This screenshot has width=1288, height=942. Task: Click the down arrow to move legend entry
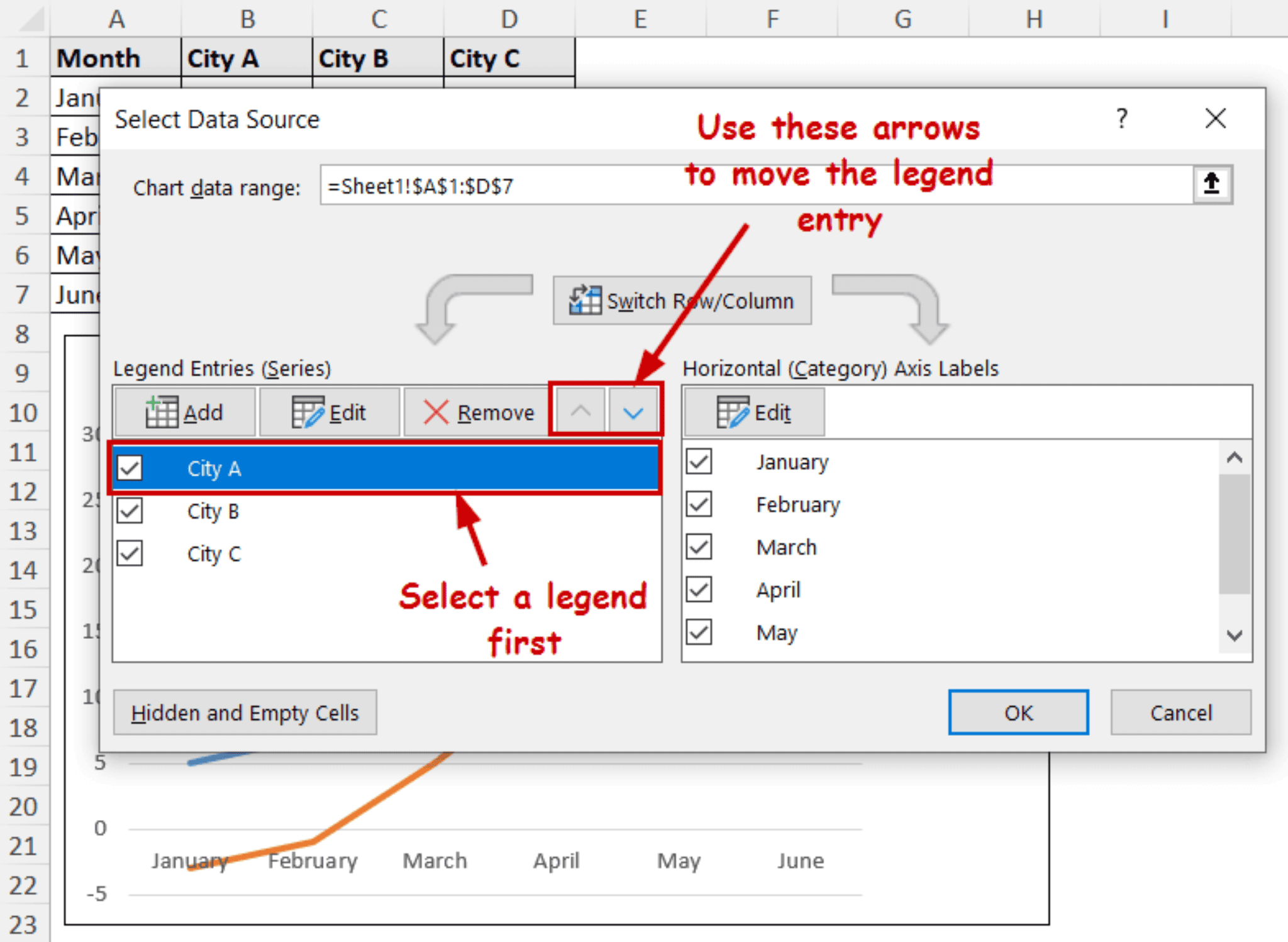coord(632,411)
